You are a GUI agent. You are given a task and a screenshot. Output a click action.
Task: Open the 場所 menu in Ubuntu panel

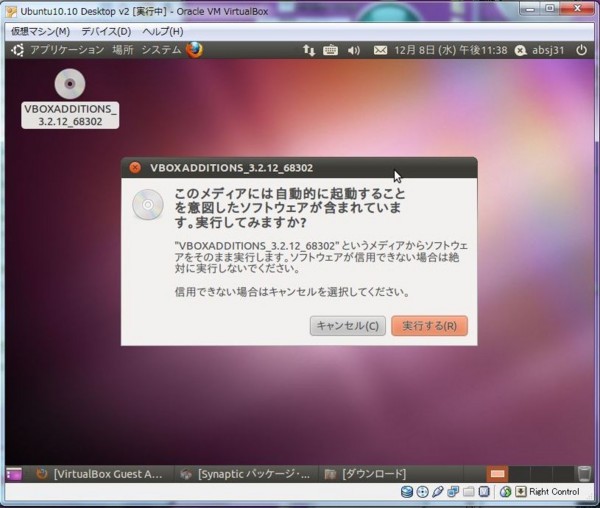pos(123,50)
